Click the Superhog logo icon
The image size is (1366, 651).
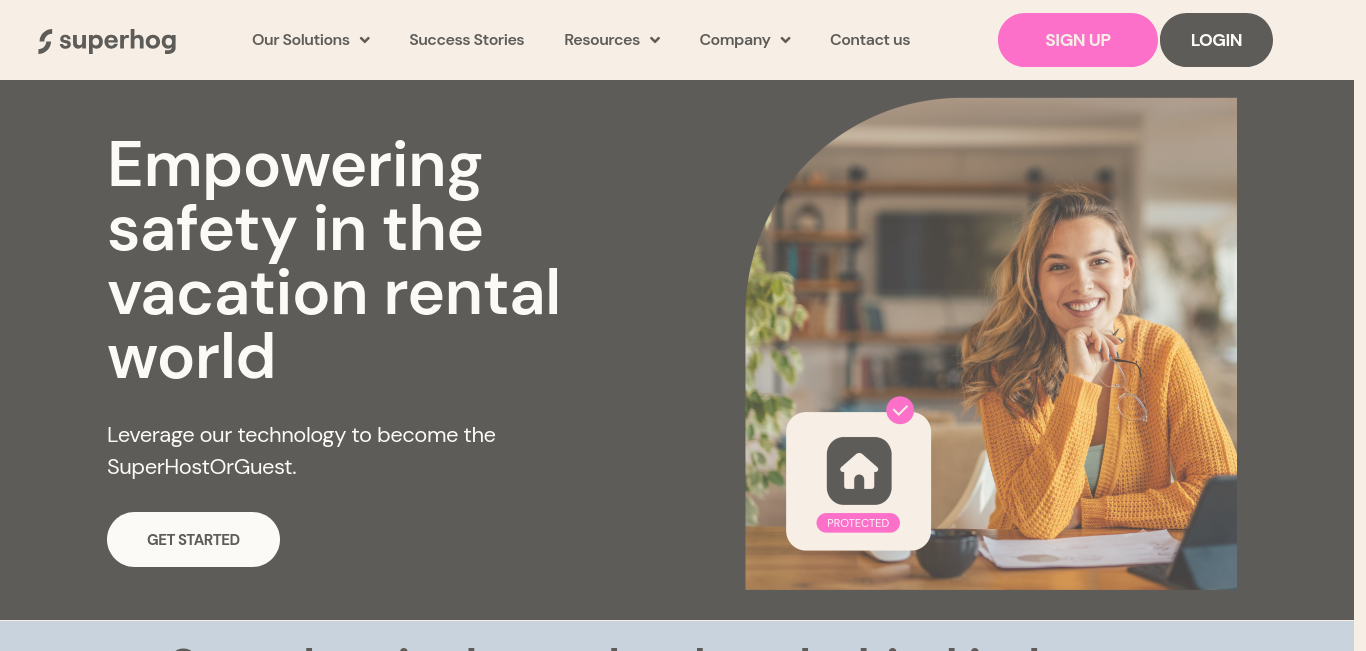click(45, 41)
